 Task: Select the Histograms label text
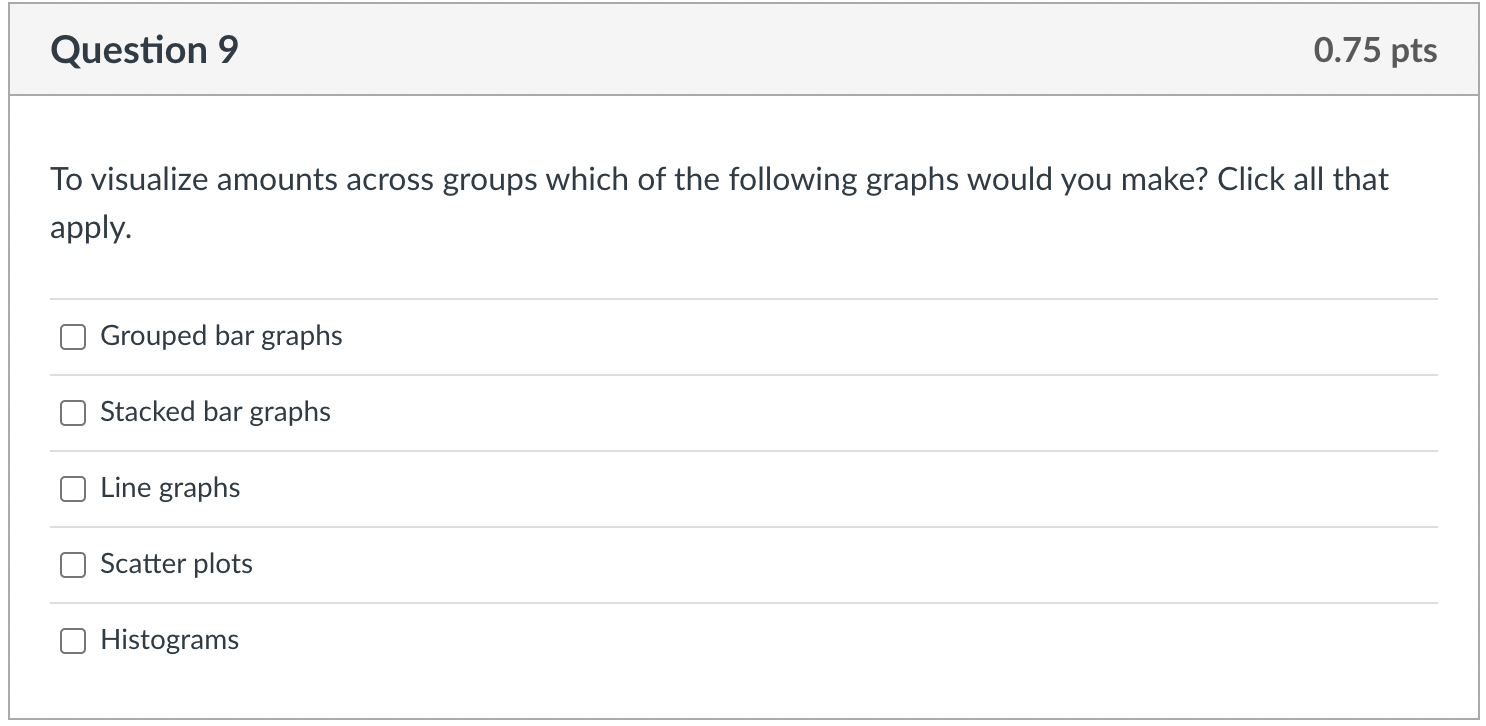[169, 640]
